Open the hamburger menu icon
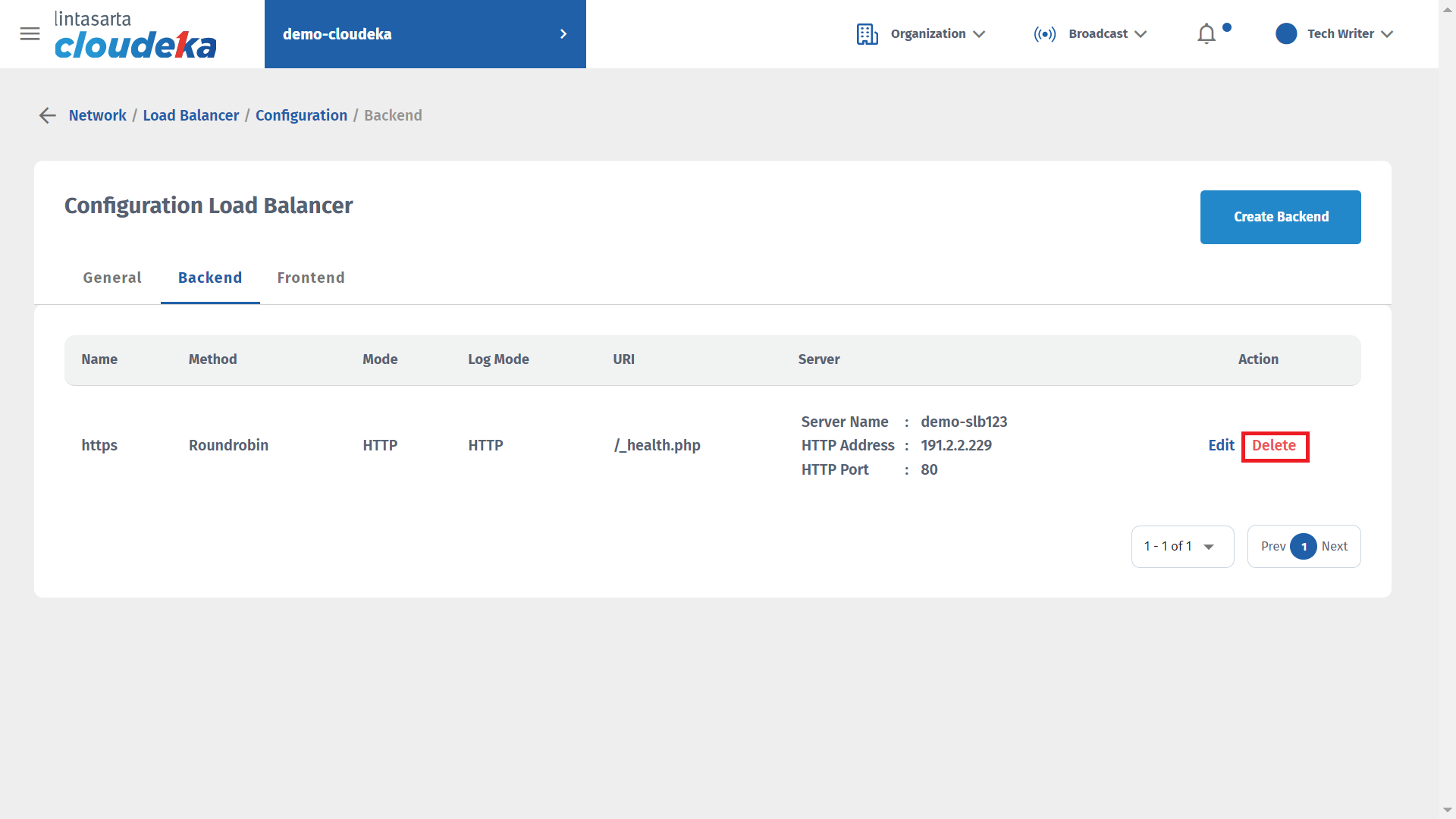1456x819 pixels. coord(30,34)
